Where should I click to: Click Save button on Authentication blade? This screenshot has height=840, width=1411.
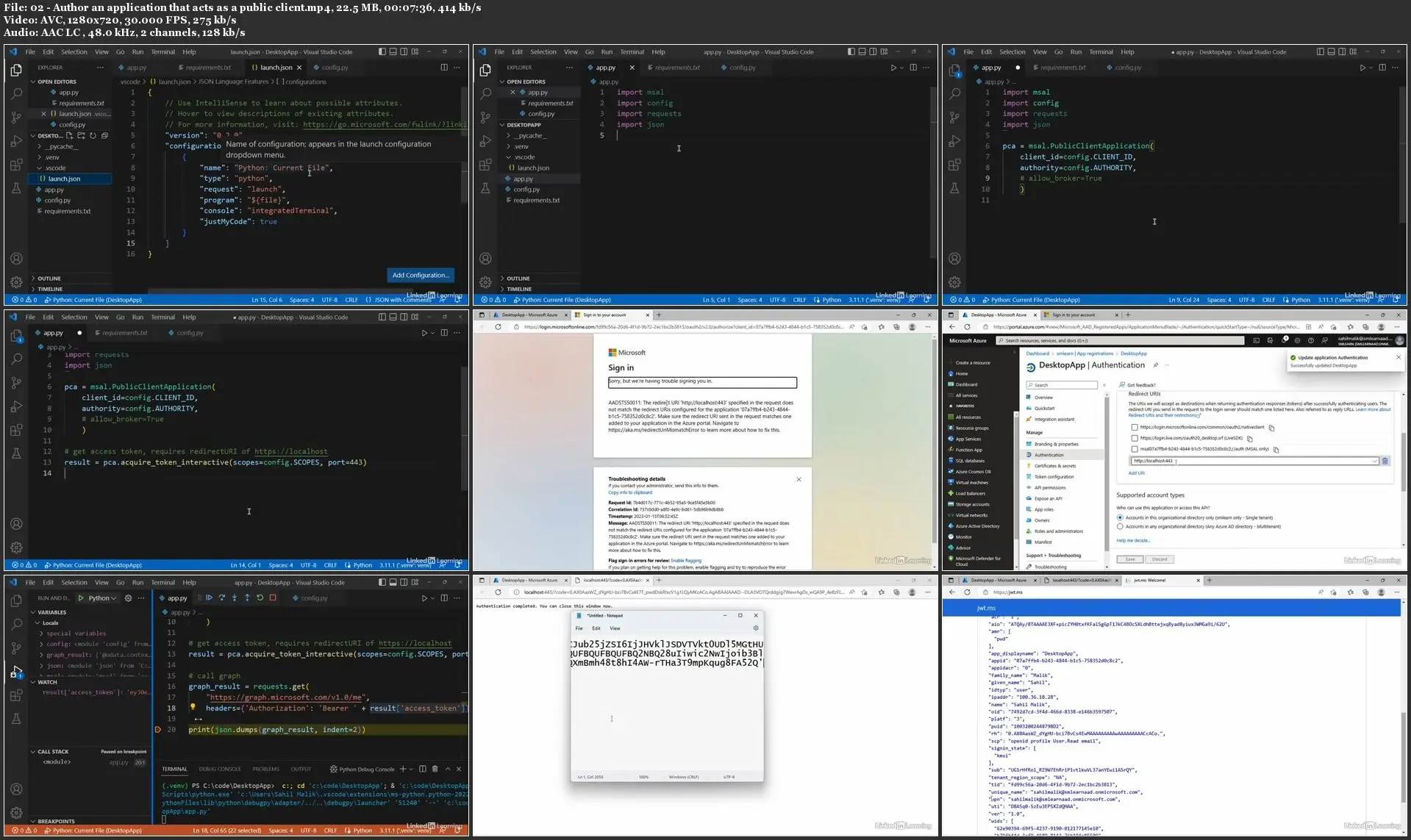(x=1130, y=559)
